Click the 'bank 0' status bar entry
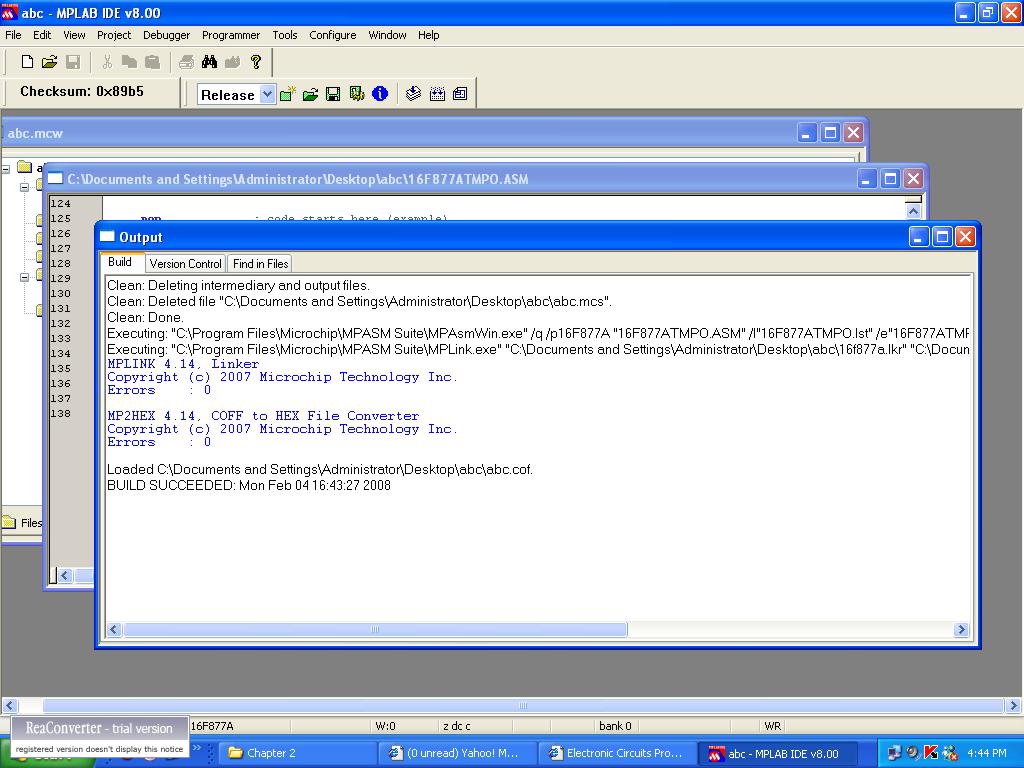The image size is (1024, 768). pos(615,726)
